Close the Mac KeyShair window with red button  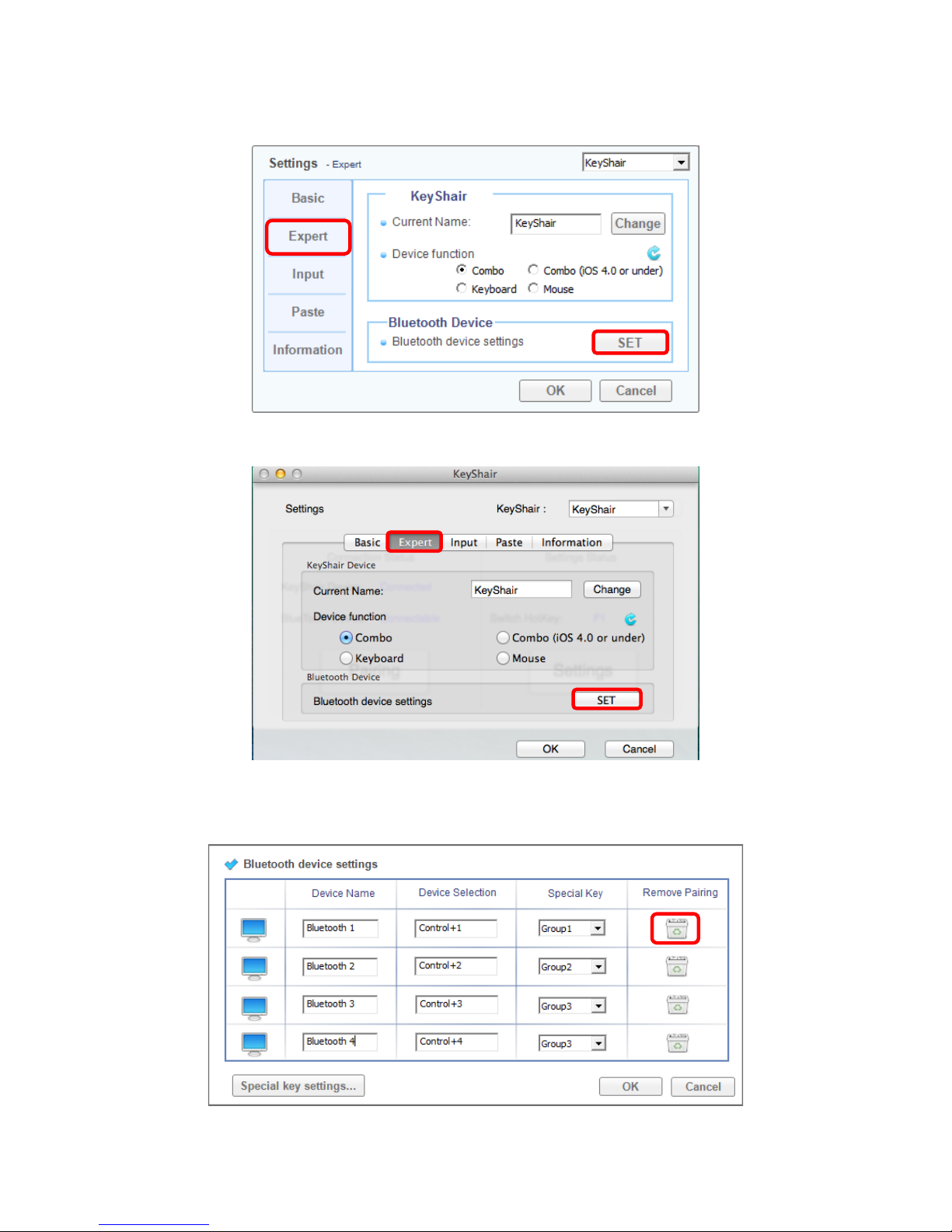(x=264, y=473)
